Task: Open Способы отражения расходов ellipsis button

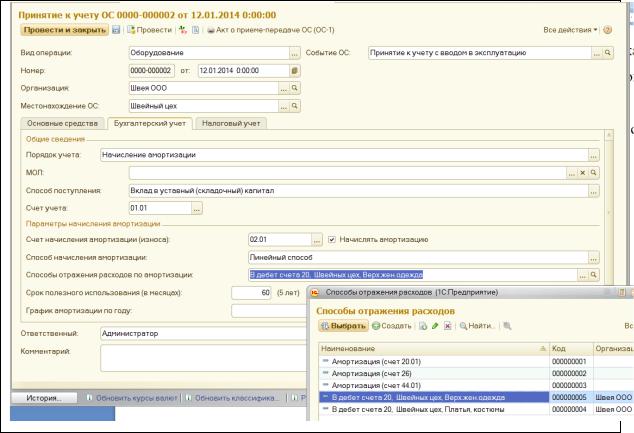Action: (583, 275)
